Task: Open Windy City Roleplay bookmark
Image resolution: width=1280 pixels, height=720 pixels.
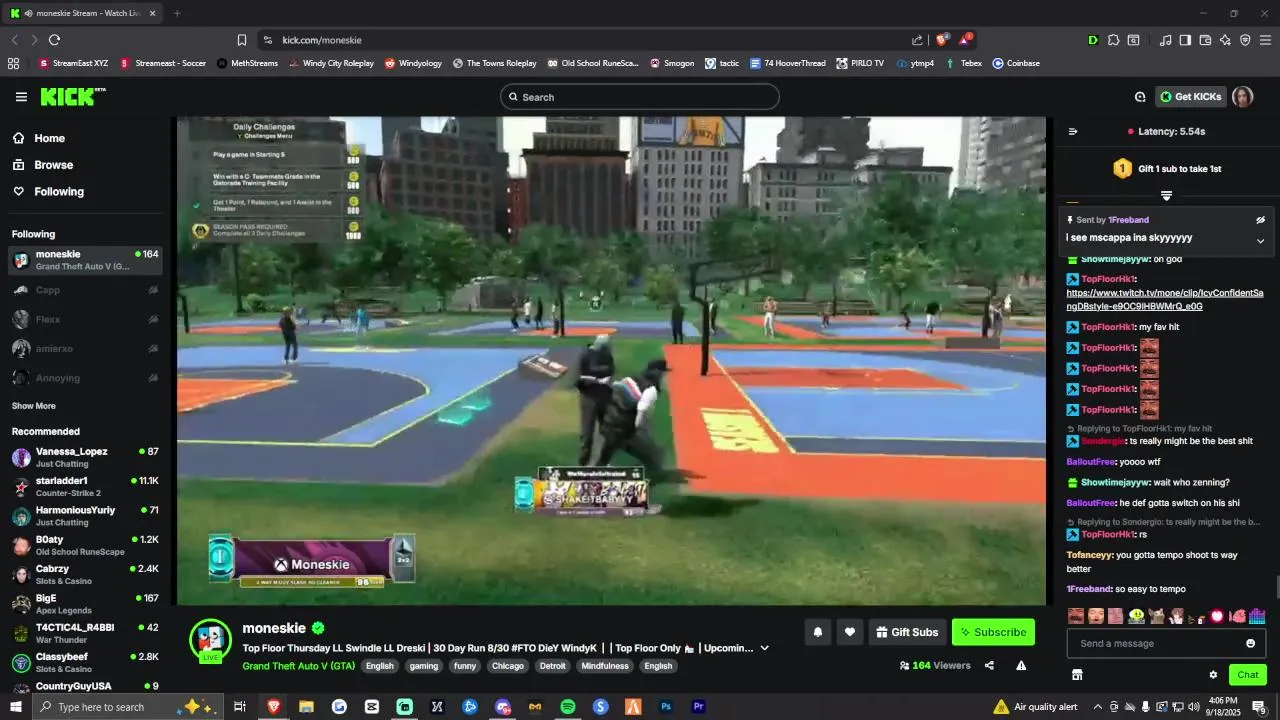Action: [331, 63]
